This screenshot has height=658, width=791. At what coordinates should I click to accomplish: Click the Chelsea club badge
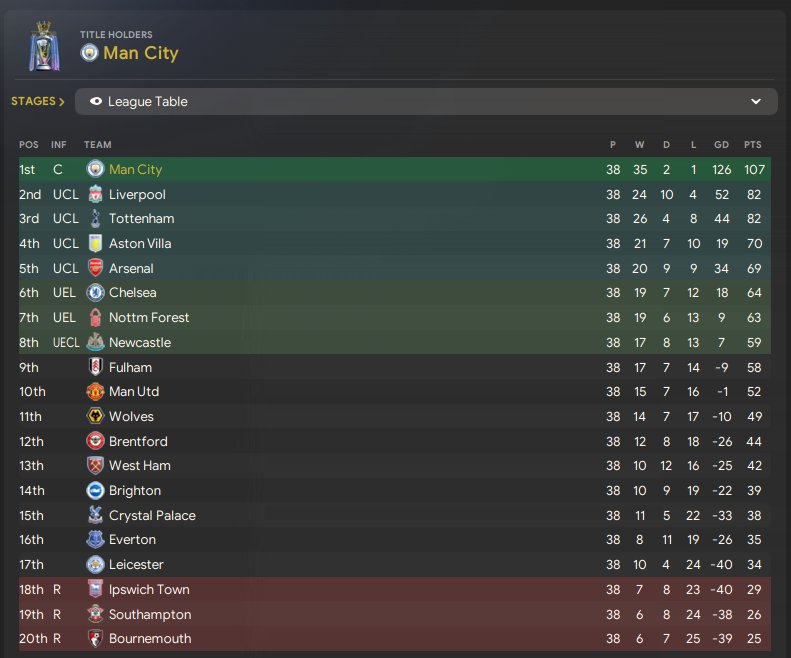tap(95, 293)
